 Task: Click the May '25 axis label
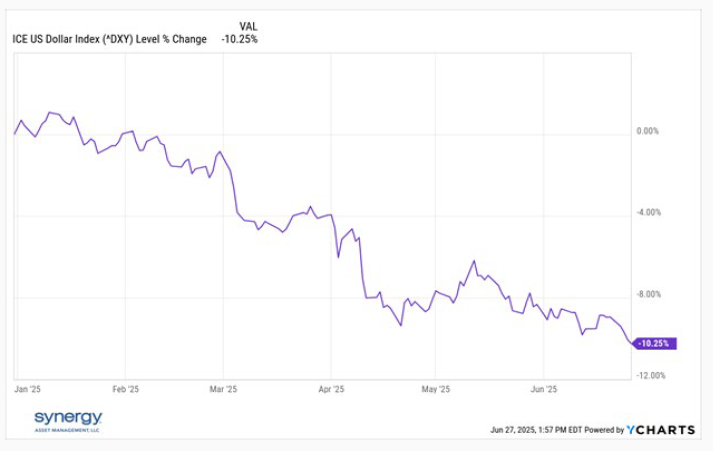point(437,389)
